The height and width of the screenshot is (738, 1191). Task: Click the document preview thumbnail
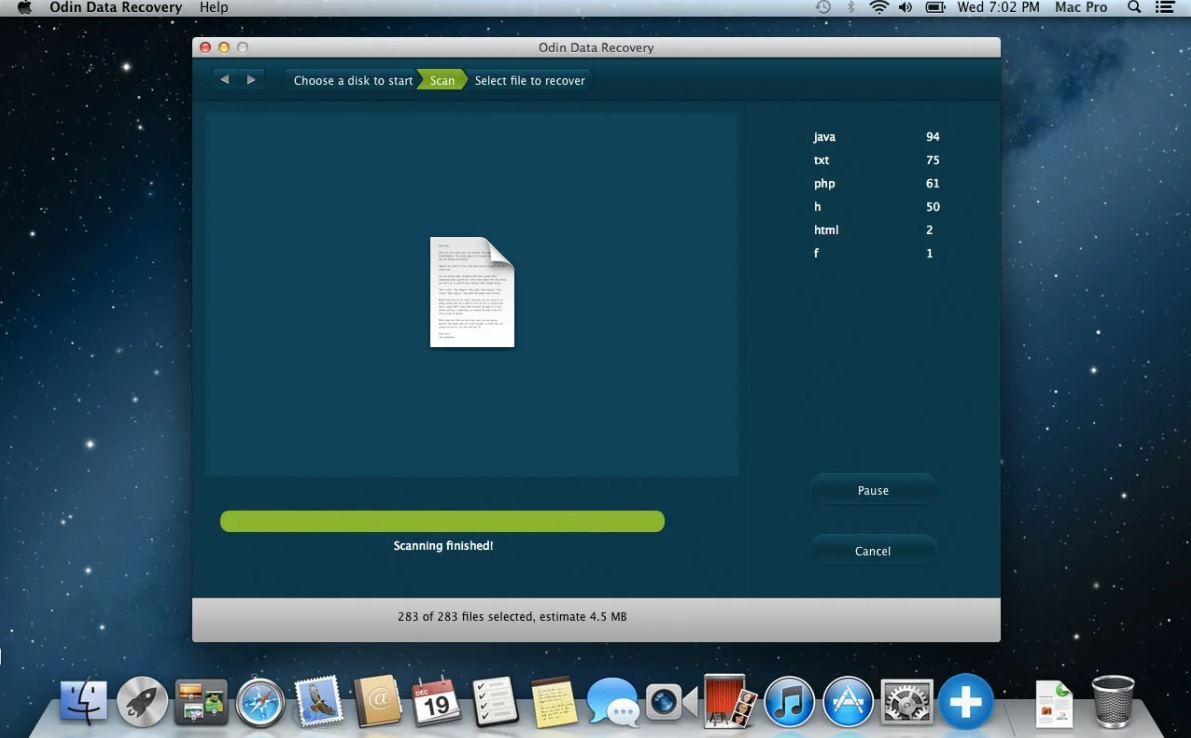click(x=472, y=292)
